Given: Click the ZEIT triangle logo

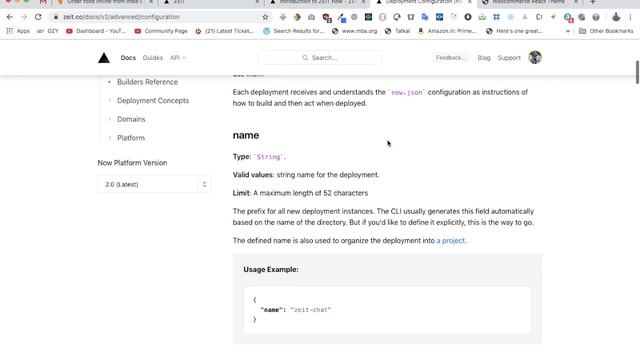Looking at the screenshot, I should pyautogui.click(x=104, y=58).
